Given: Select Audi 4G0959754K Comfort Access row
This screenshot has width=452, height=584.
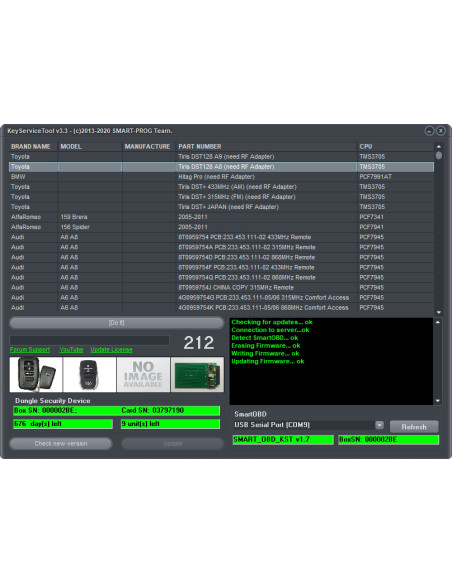Looking at the screenshot, I should 222,307.
